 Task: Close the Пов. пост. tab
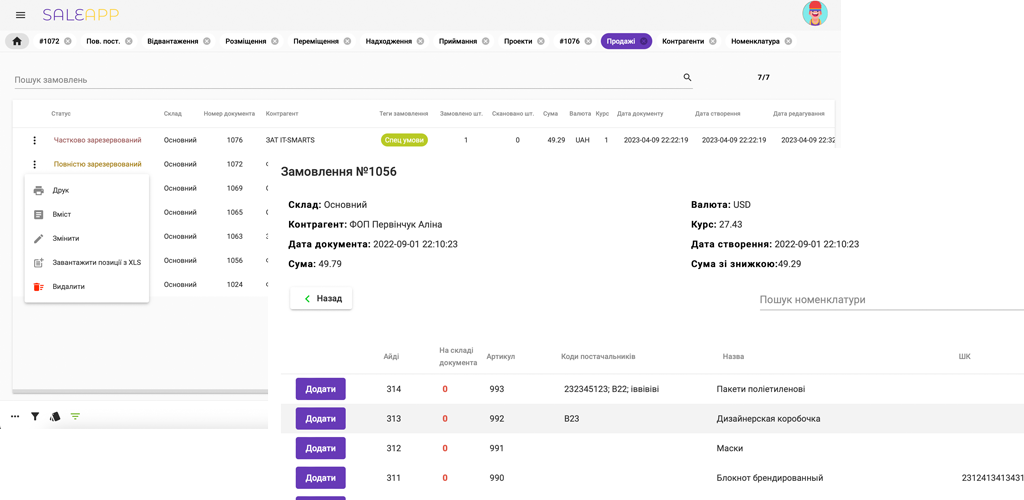click(129, 41)
